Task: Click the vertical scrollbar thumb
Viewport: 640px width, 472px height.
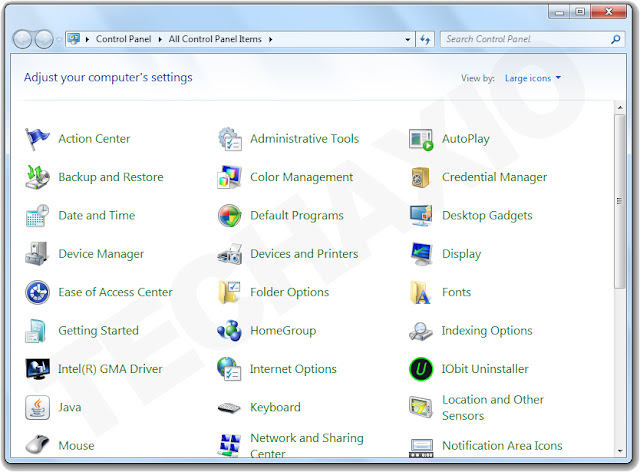Action: [x=620, y=202]
